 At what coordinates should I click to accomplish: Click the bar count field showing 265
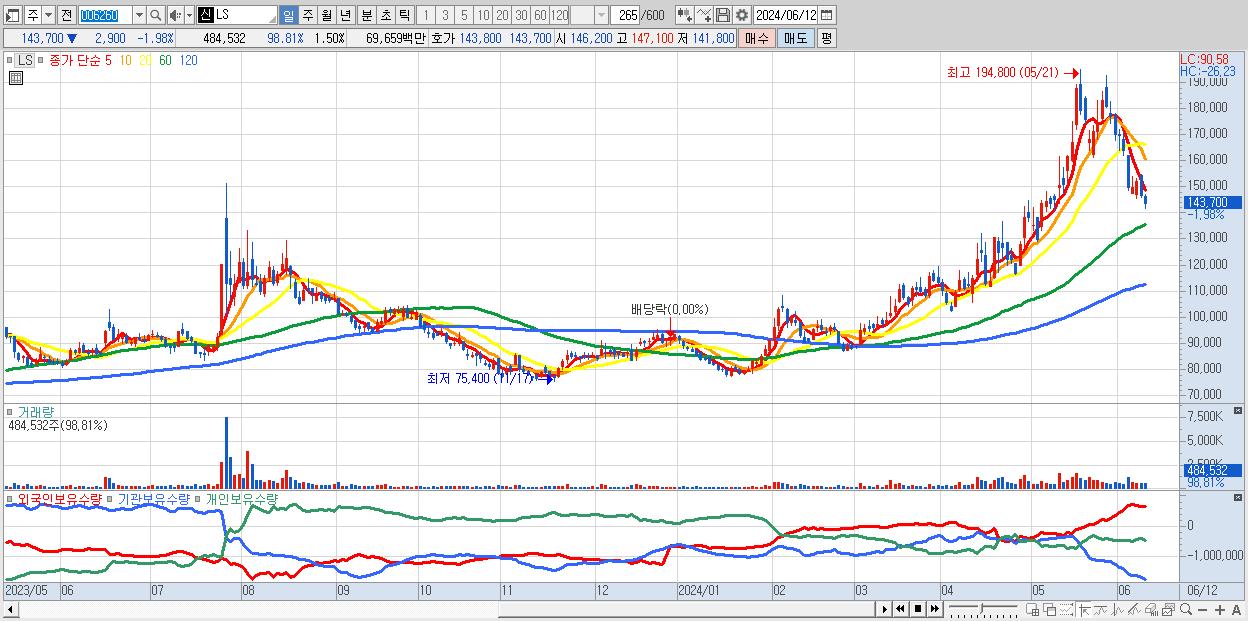click(x=626, y=15)
